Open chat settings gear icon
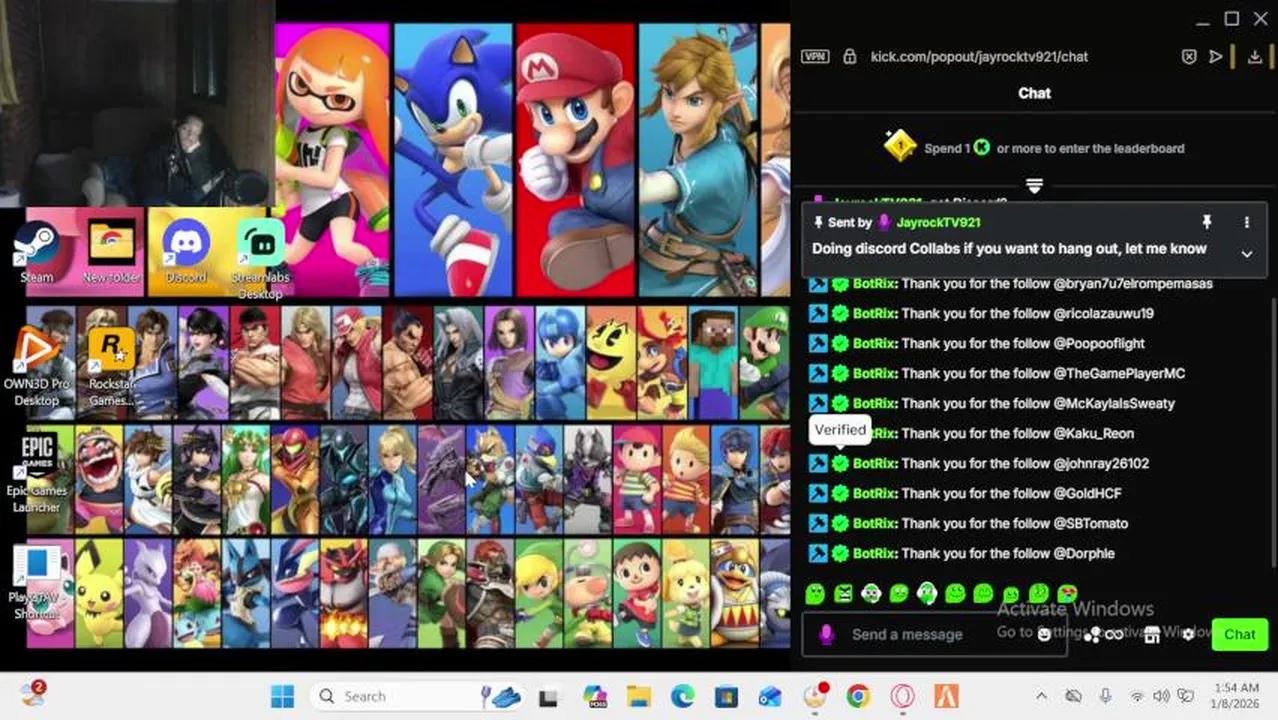The height and width of the screenshot is (720, 1278). point(1188,634)
